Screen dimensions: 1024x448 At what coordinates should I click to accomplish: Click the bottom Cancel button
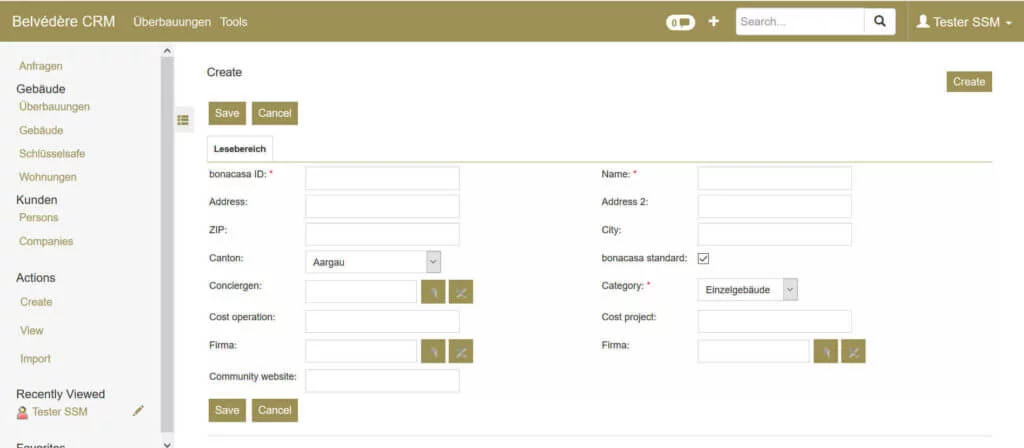274,410
